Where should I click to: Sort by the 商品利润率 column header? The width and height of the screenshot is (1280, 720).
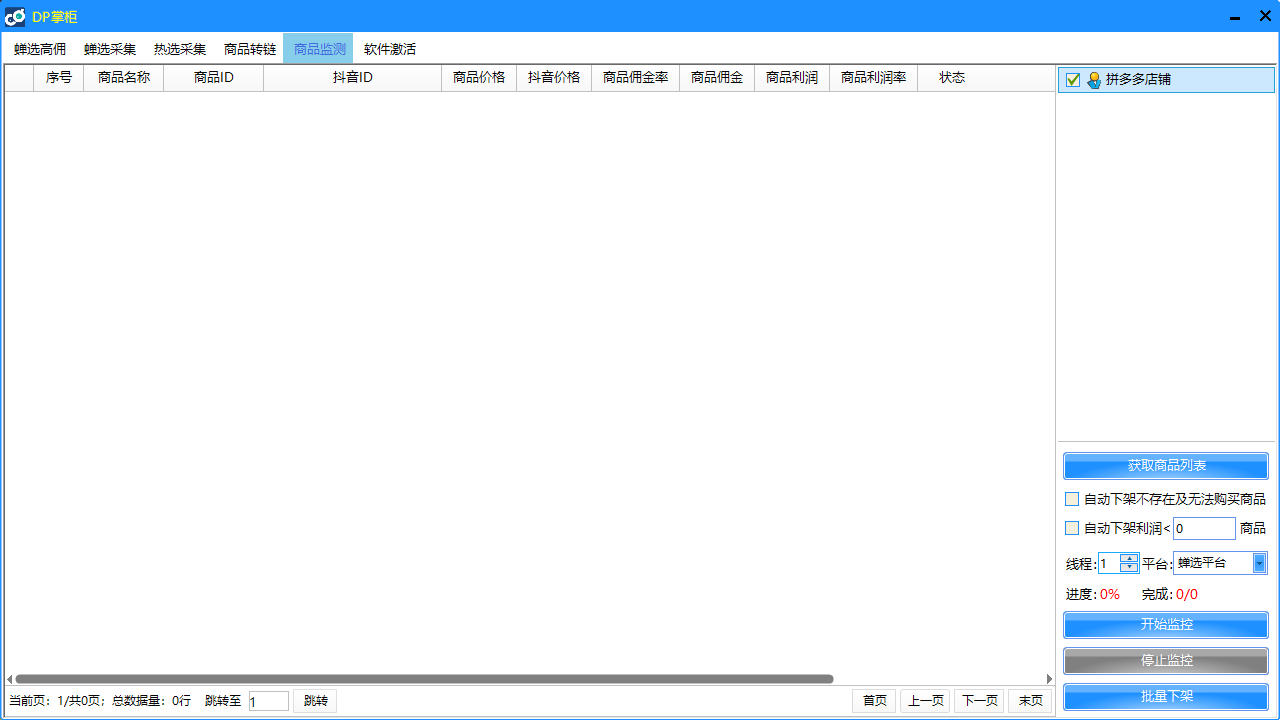click(873, 78)
